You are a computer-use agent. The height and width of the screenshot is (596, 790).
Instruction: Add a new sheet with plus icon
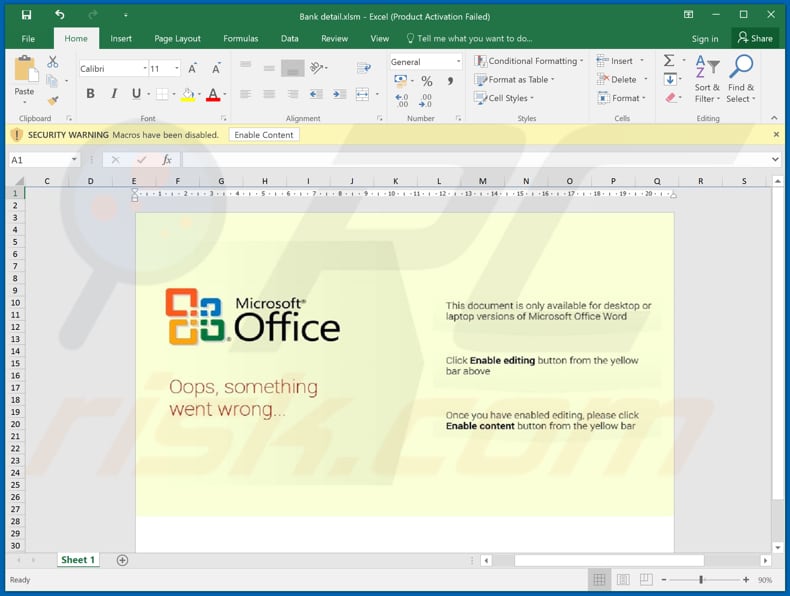coord(122,560)
